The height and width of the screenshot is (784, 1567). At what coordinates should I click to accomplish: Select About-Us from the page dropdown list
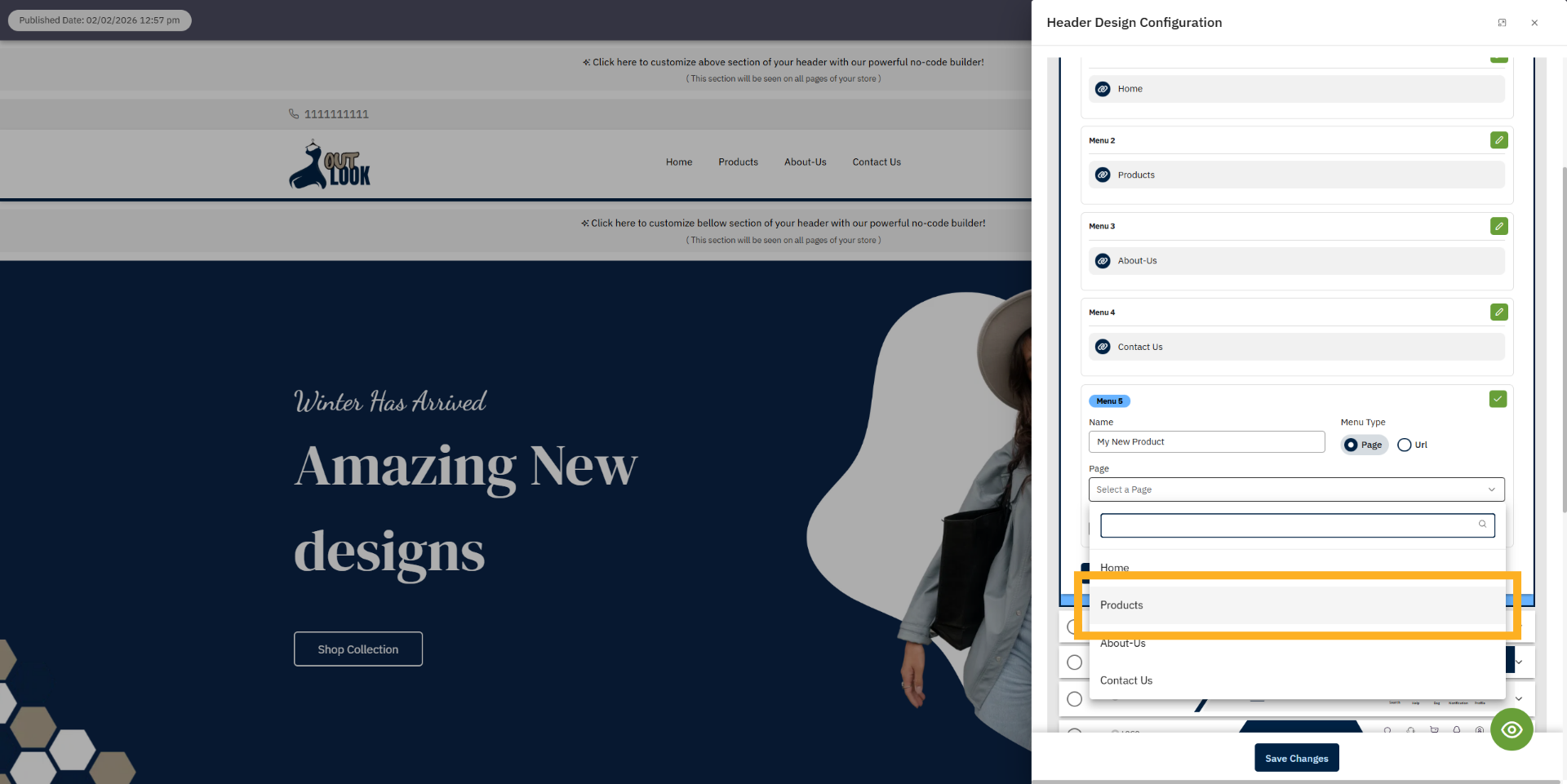point(1122,643)
